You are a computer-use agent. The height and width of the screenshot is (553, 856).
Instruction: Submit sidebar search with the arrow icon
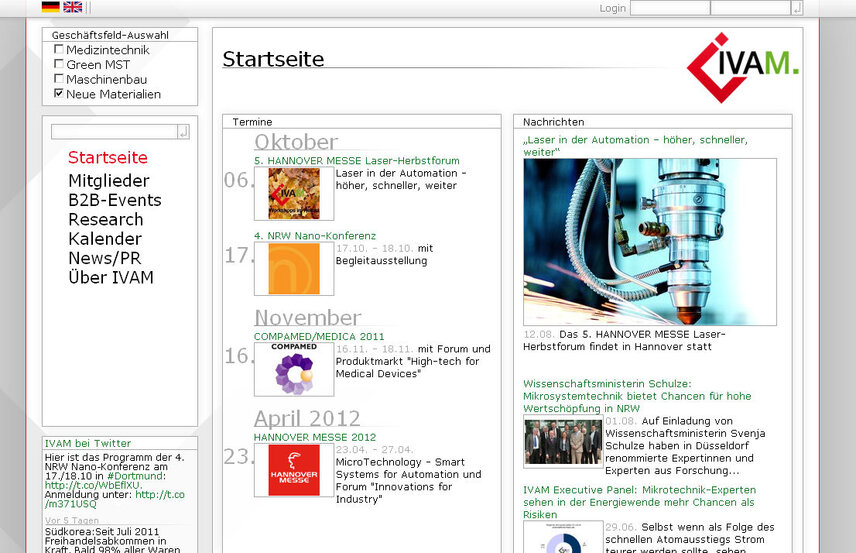click(x=183, y=132)
